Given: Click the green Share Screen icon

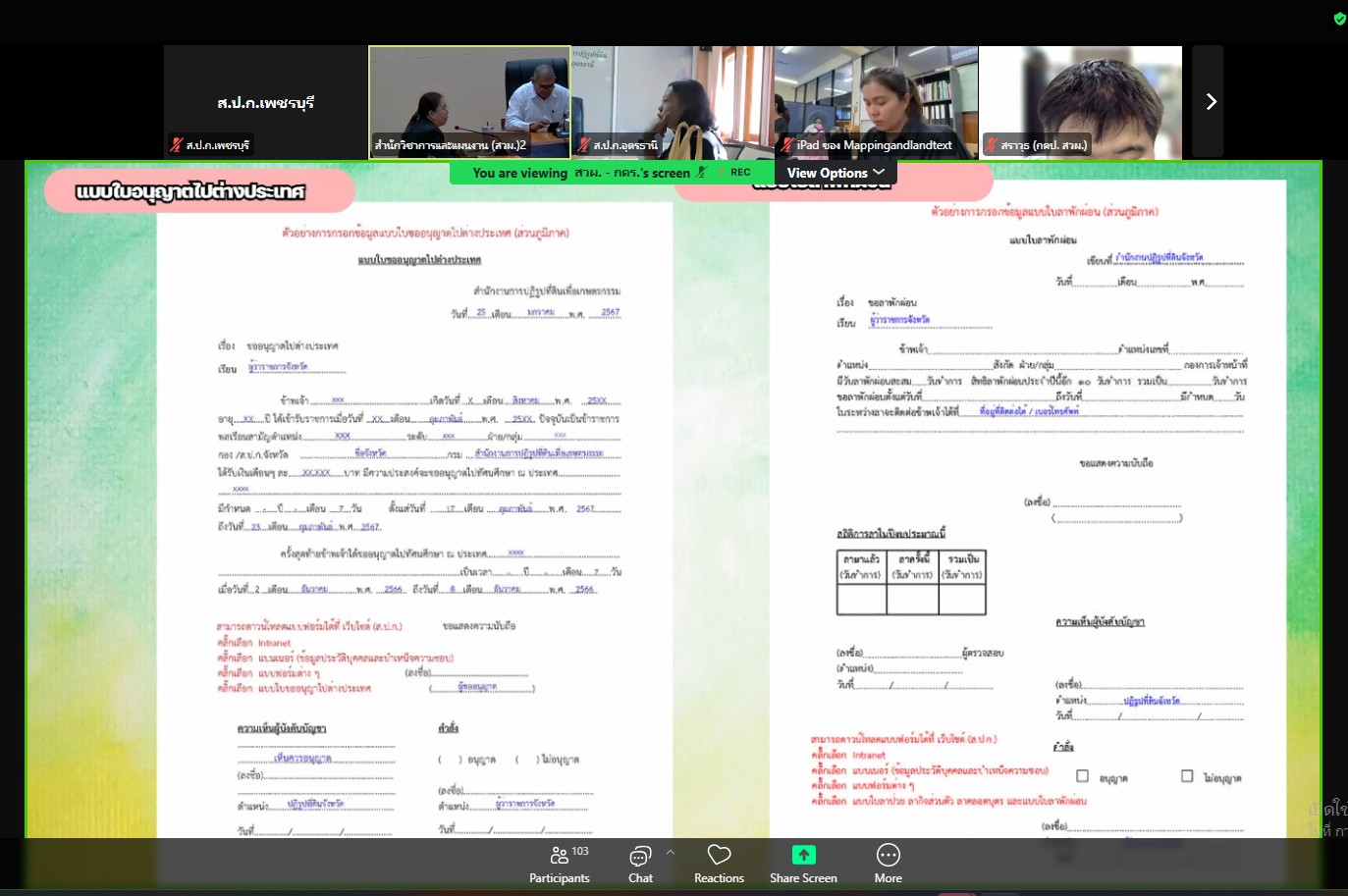Looking at the screenshot, I should (x=803, y=855).
